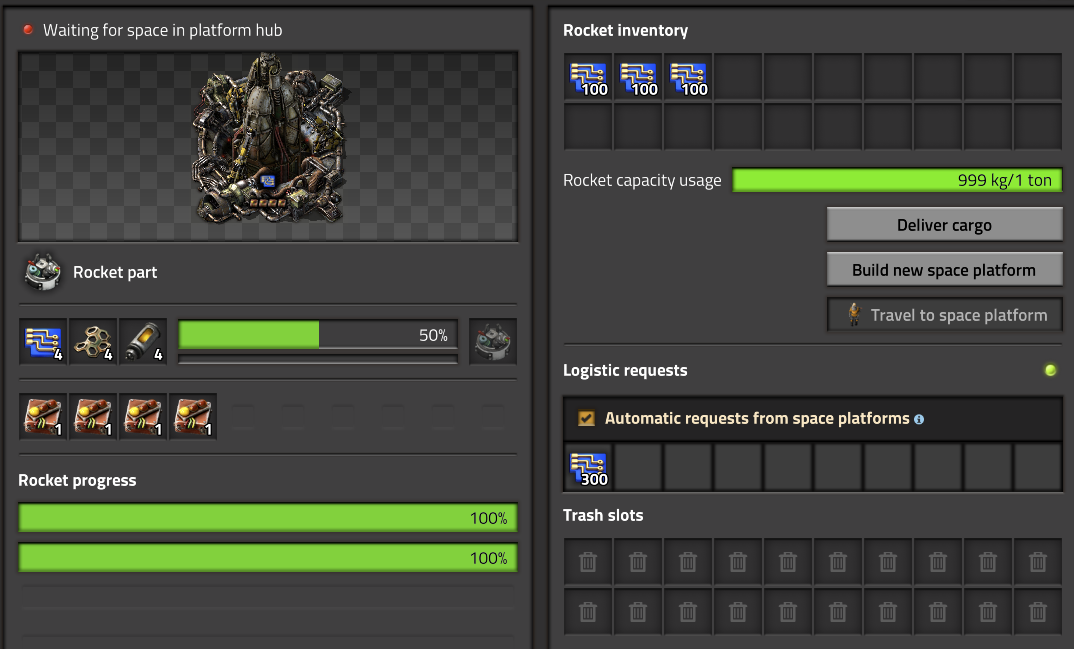Image resolution: width=1074 pixels, height=649 pixels.
Task: Click the Deliver cargo button
Action: click(945, 225)
